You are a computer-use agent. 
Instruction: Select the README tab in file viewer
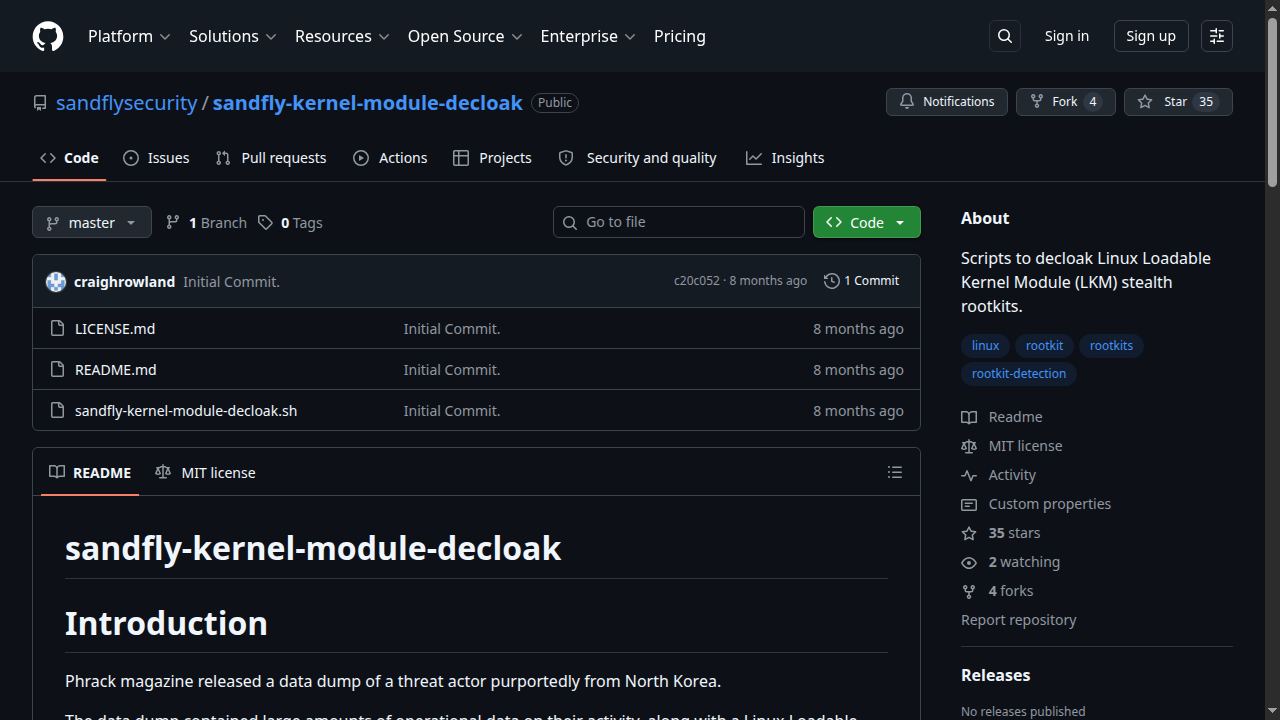pyautogui.click(x=90, y=472)
